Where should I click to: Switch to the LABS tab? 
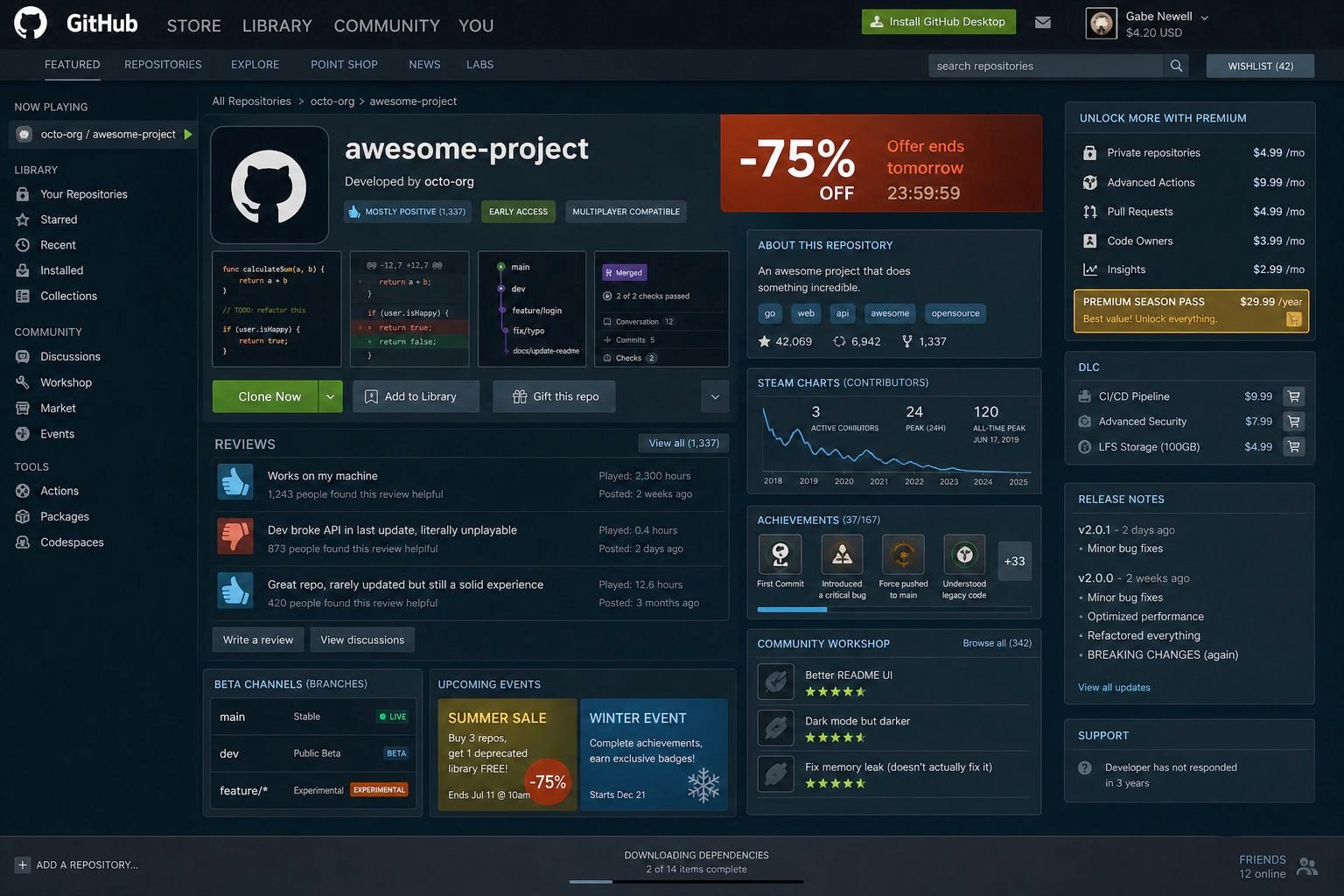(479, 65)
